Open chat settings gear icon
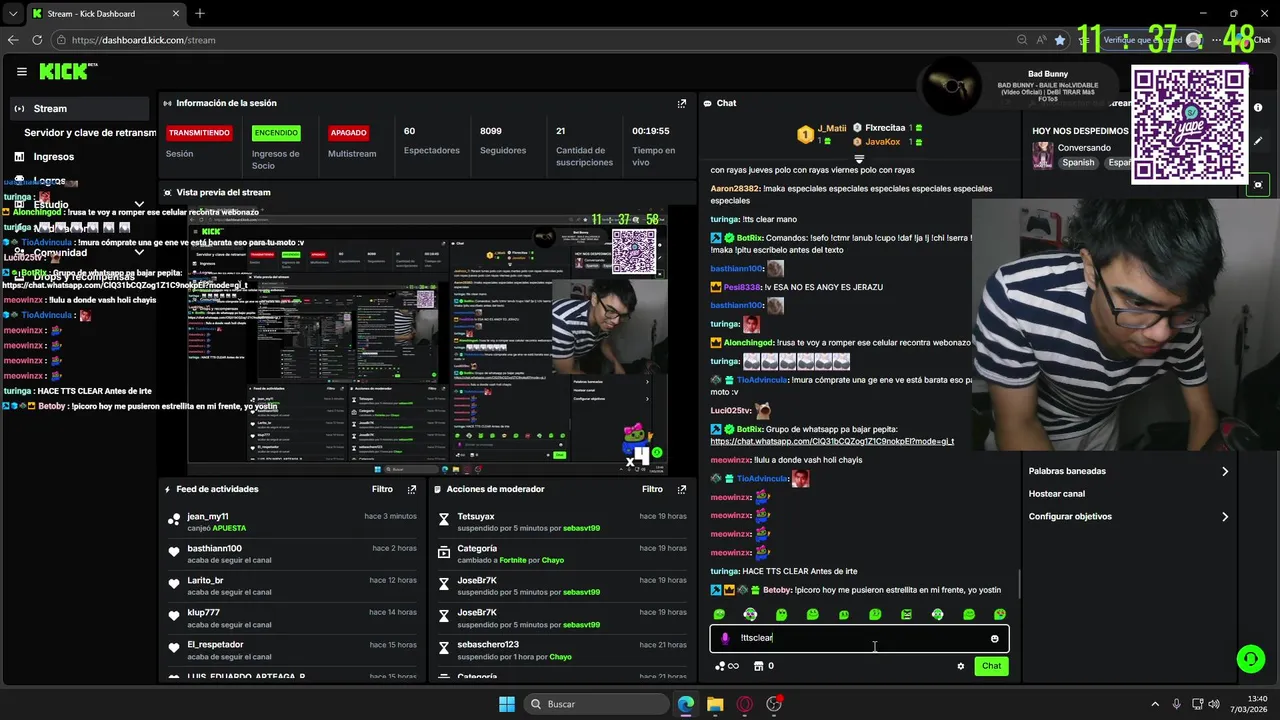1280x720 pixels. (961, 666)
